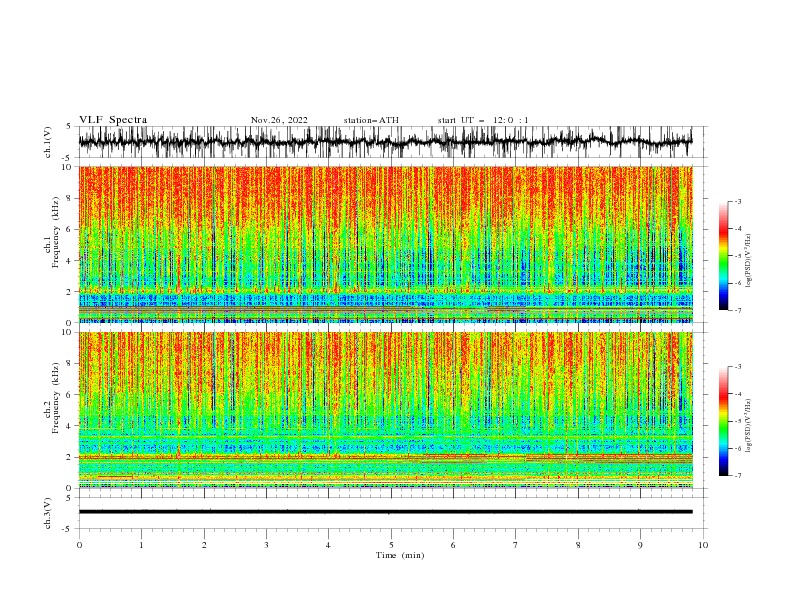Click the 'ch.2 Frequency (kHz)' axis label
The width and height of the screenshot is (792, 612).
pyautogui.click(x=52, y=412)
